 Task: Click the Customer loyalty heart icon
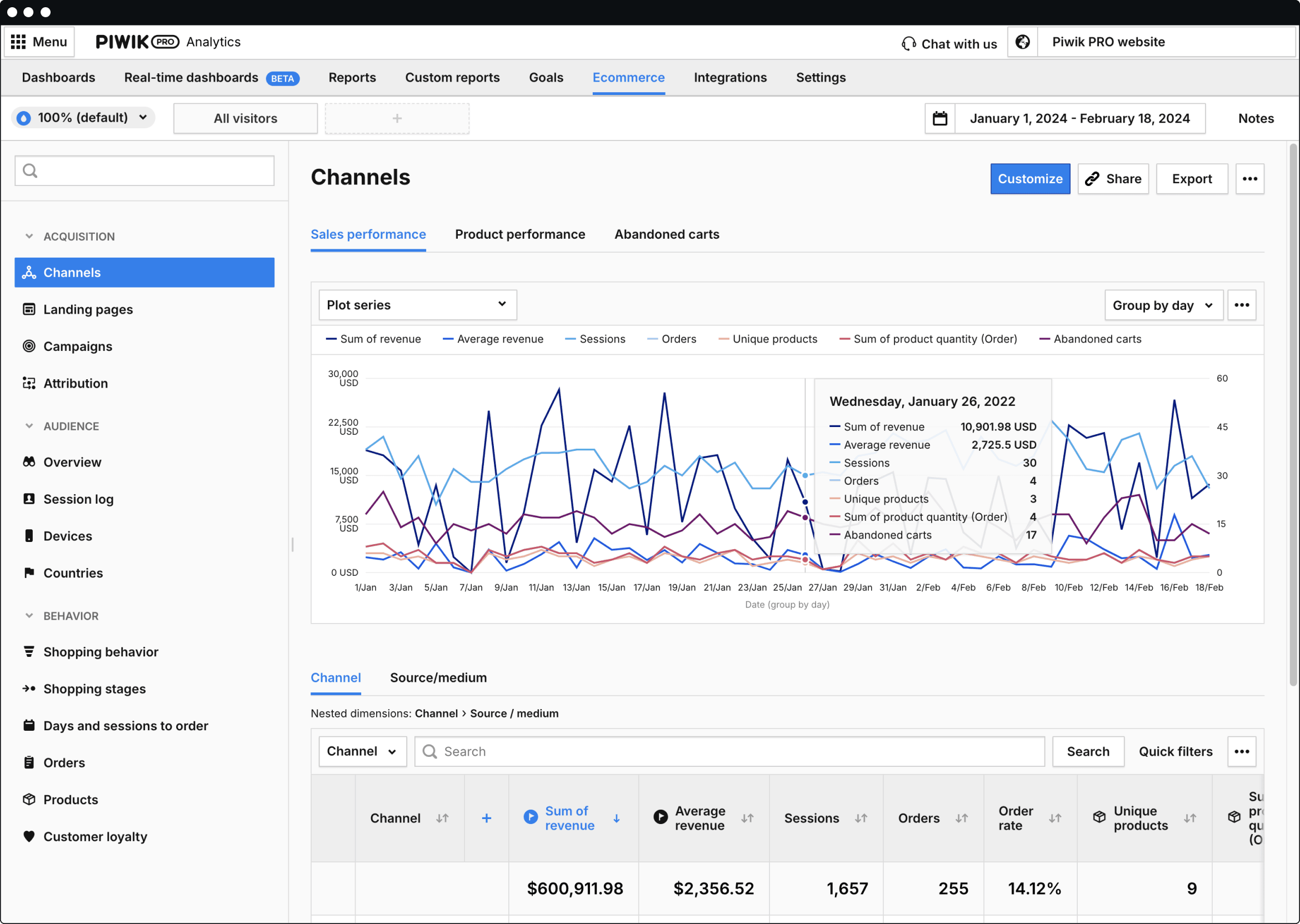point(29,837)
